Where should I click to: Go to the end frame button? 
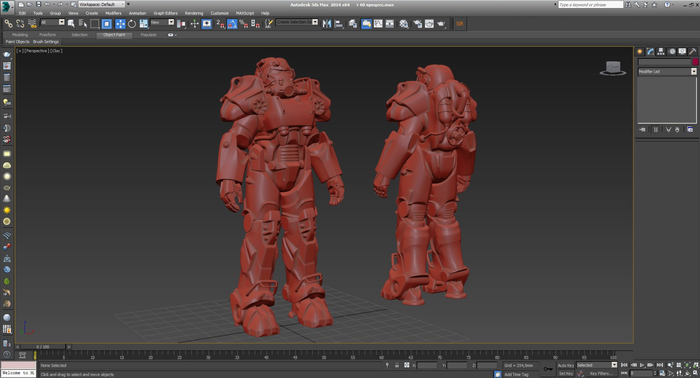pyautogui.click(x=660, y=365)
